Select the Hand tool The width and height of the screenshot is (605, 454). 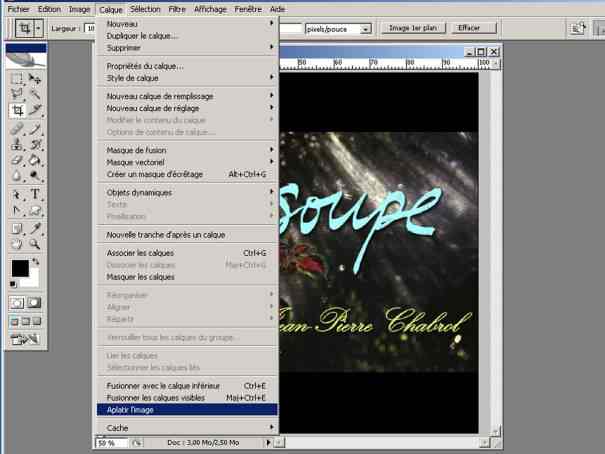tap(17, 243)
